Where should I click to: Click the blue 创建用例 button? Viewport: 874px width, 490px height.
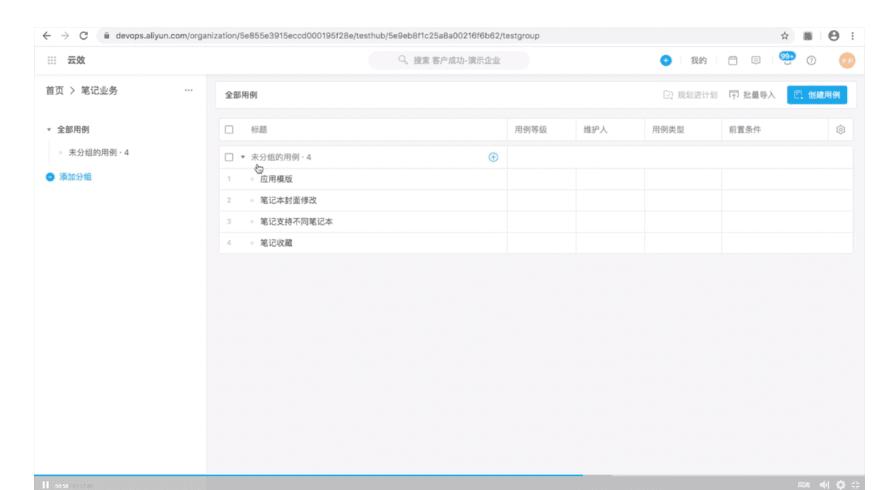click(817, 95)
